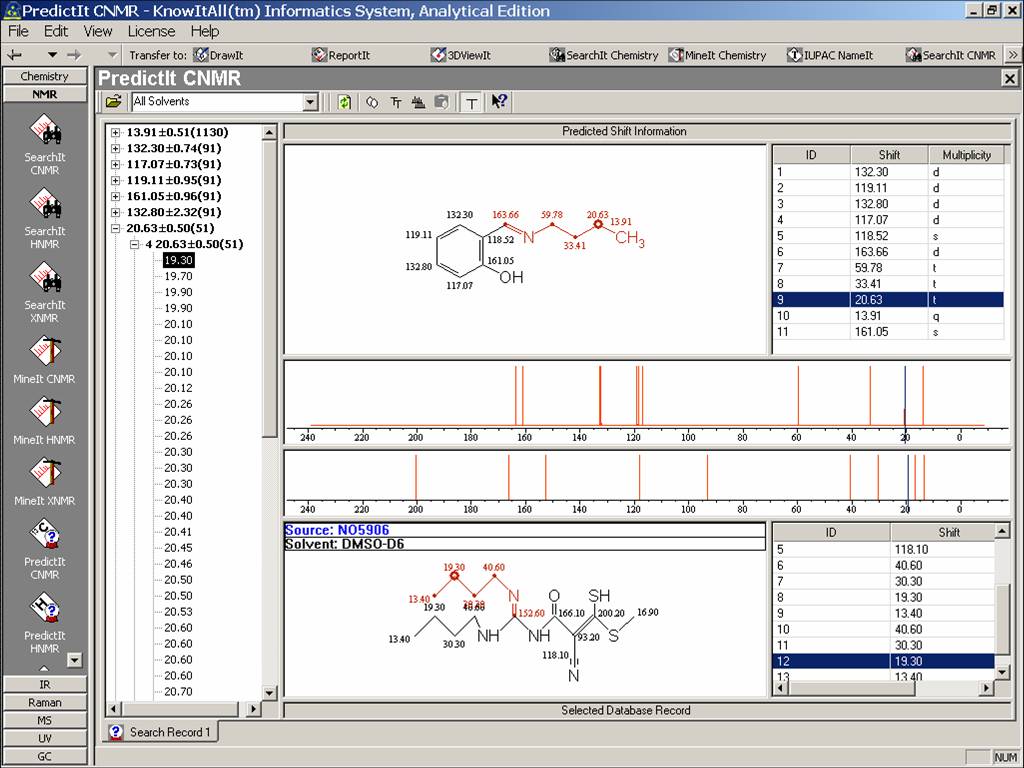Expand the 13.91±0.51(1130) tree node
The image size is (1024, 768).
tap(116, 133)
